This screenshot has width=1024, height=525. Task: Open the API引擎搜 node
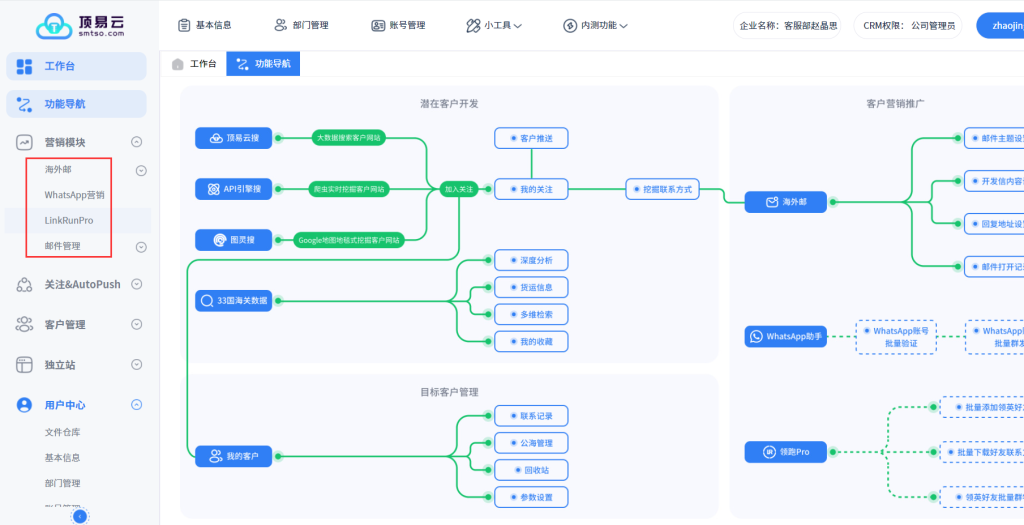click(233, 188)
